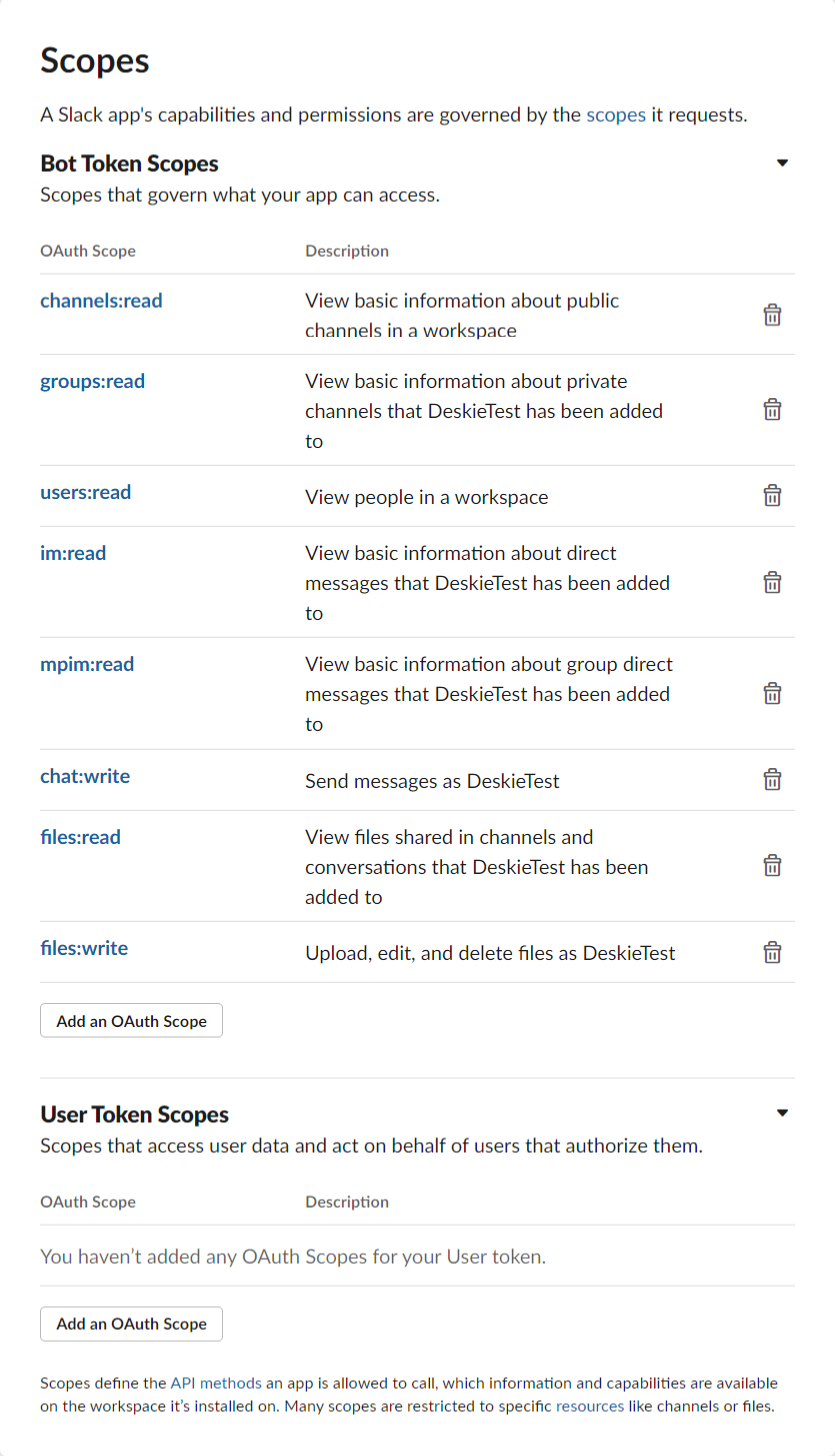Delete the channels:read scope
Viewport: 835px width, 1456px height.
click(772, 315)
